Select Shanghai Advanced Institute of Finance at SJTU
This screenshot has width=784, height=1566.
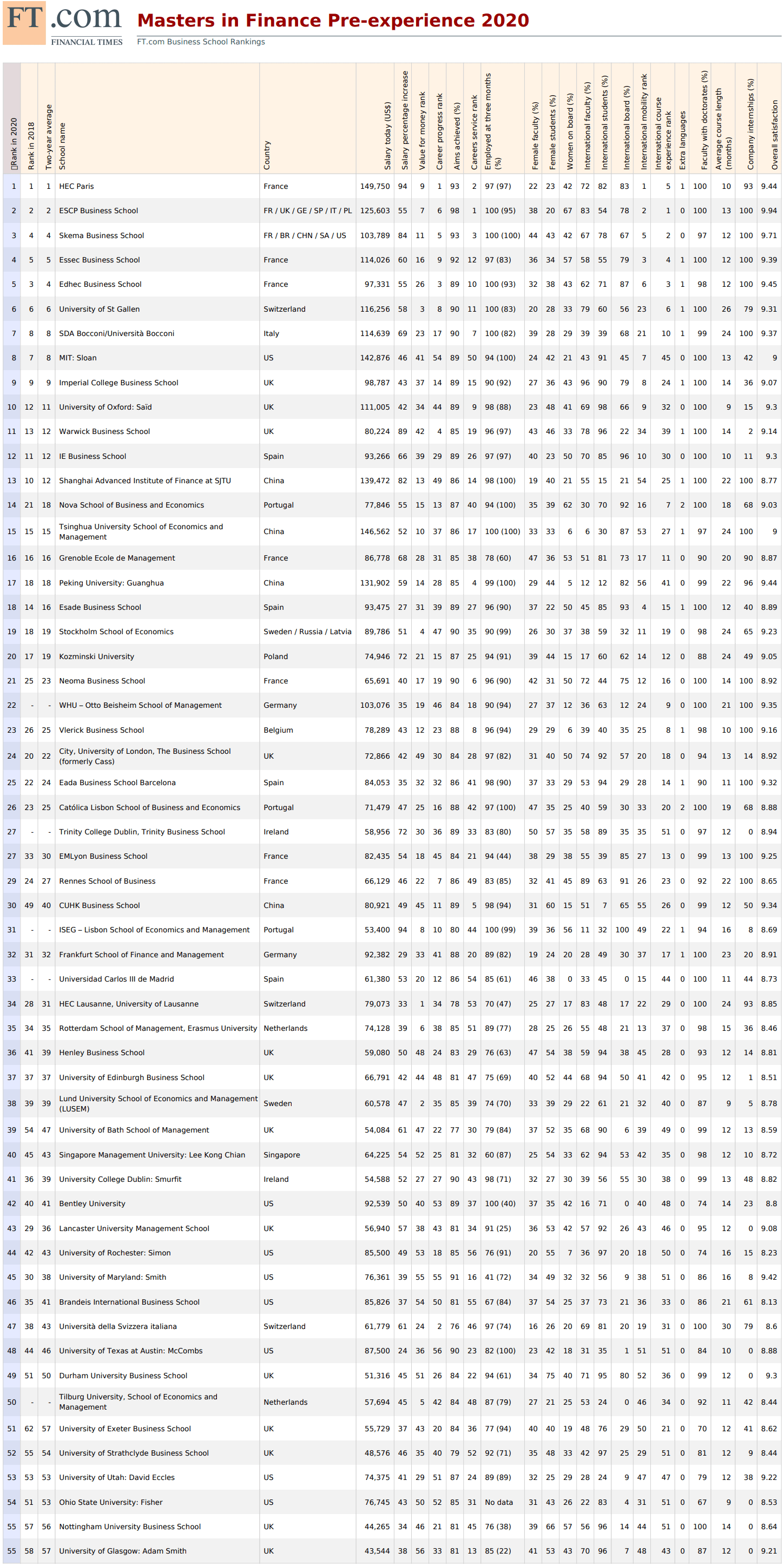[144, 481]
